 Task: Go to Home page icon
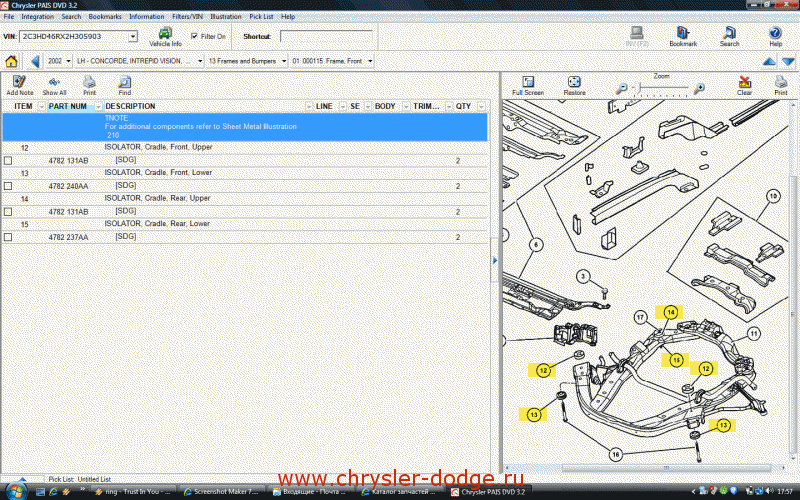(11, 61)
